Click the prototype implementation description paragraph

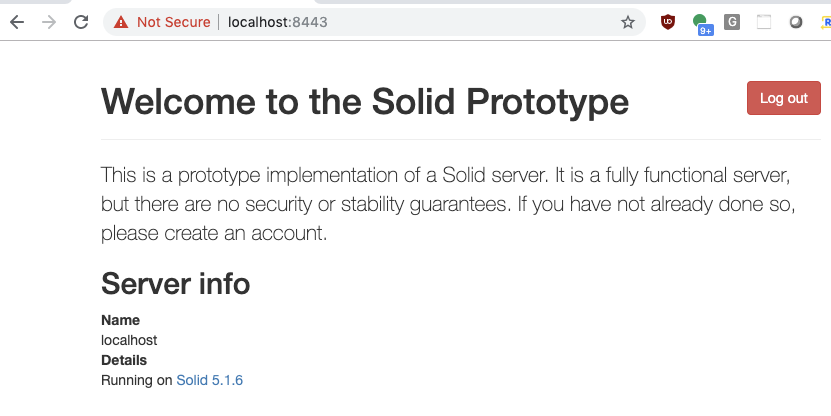(448, 204)
